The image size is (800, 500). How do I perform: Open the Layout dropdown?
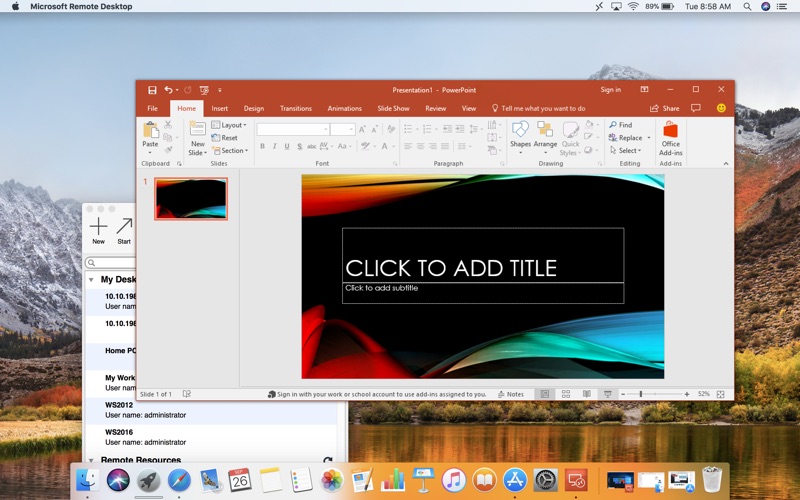[230, 125]
